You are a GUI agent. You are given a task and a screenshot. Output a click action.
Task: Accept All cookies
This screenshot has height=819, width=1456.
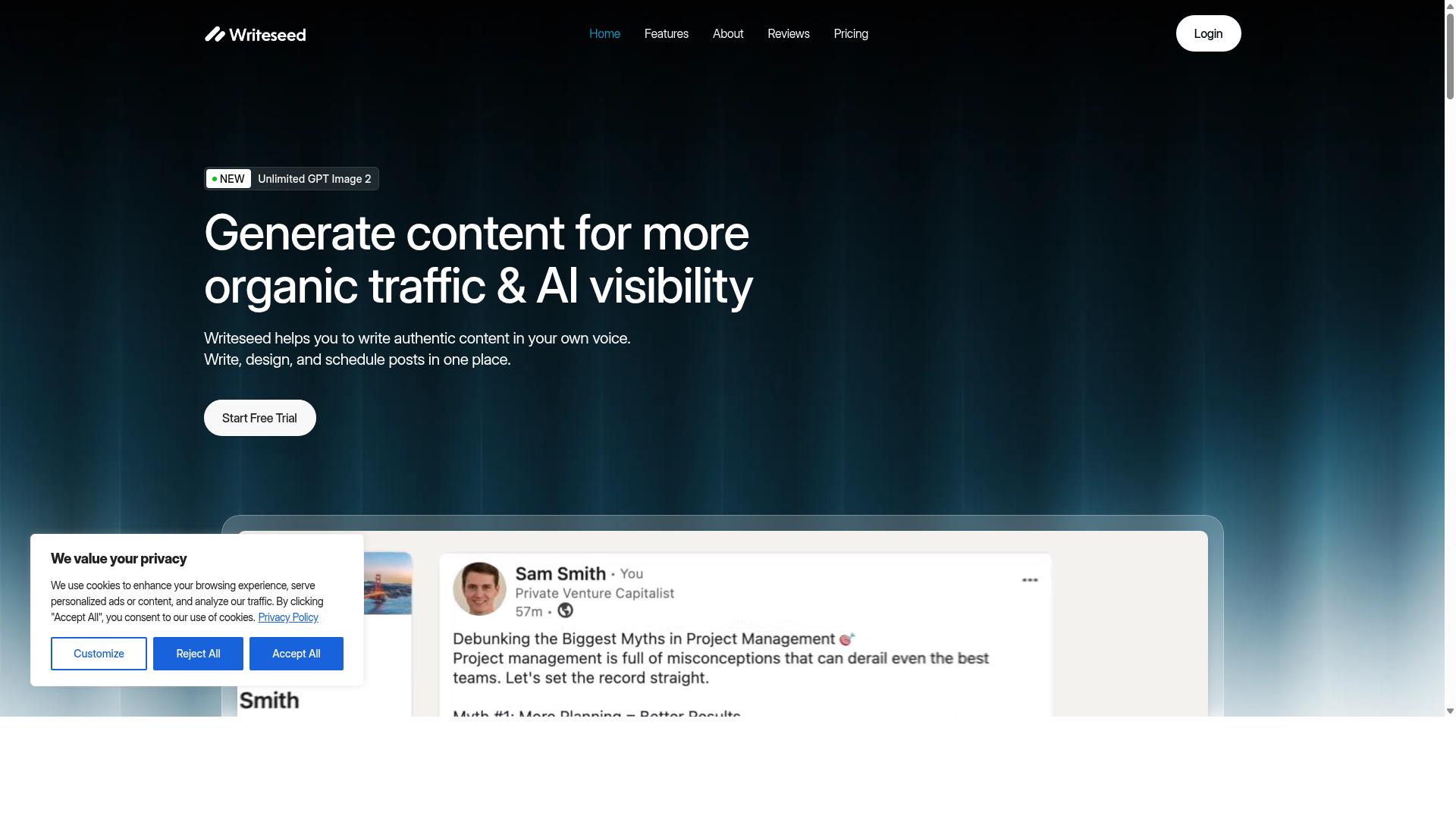click(296, 654)
